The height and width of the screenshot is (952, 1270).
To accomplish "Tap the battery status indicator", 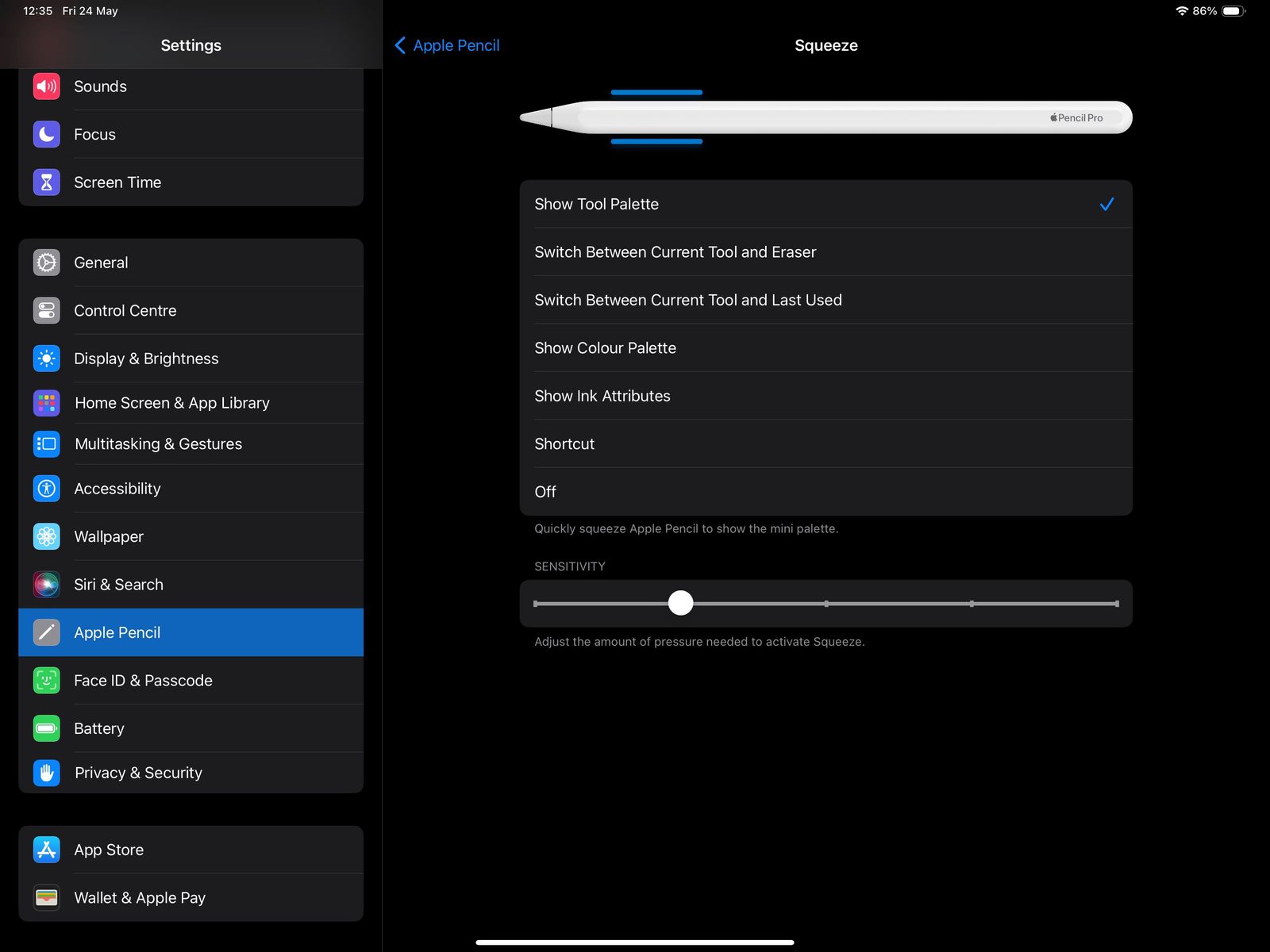I will pyautogui.click(x=1233, y=11).
